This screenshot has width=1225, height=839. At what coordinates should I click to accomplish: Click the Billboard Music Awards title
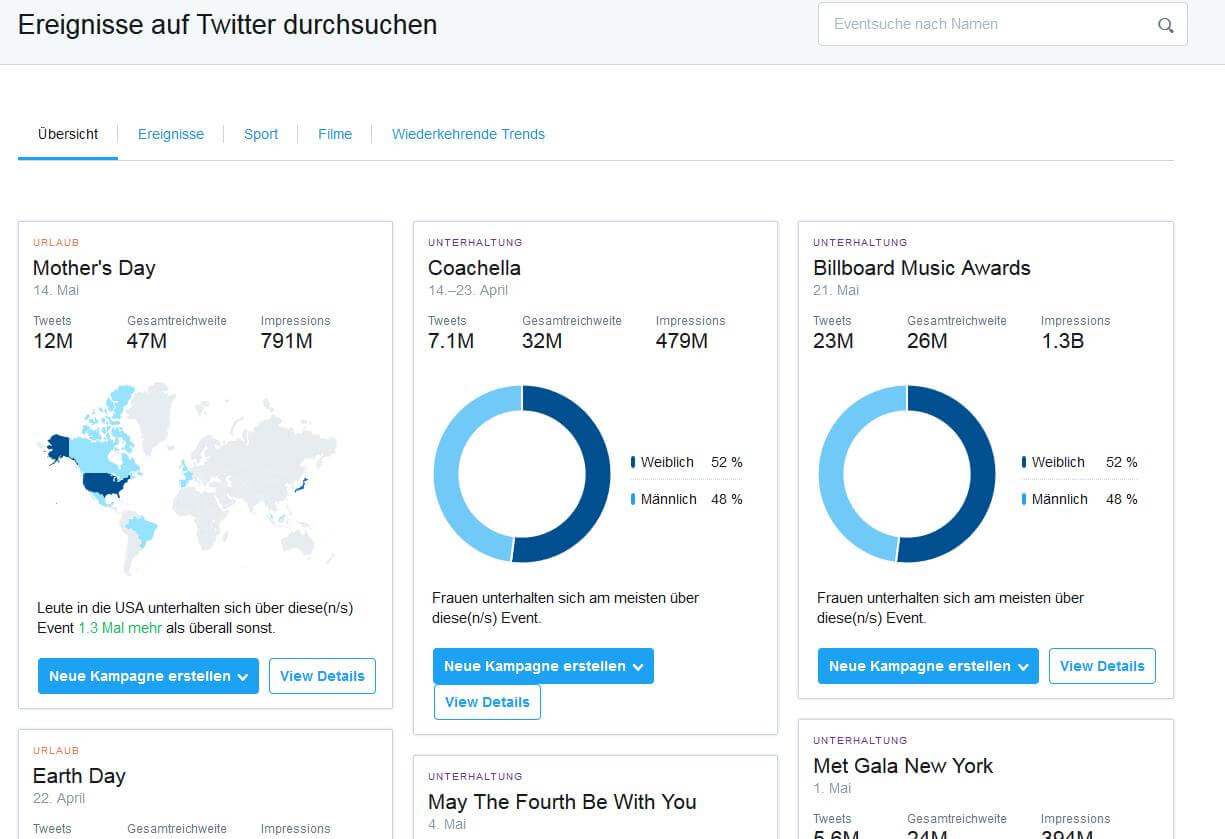pos(922,268)
